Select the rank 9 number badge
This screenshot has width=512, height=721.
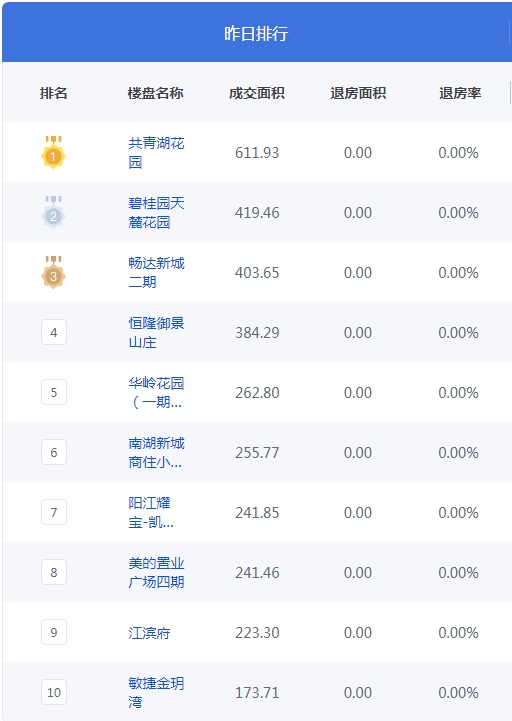pyautogui.click(x=54, y=632)
